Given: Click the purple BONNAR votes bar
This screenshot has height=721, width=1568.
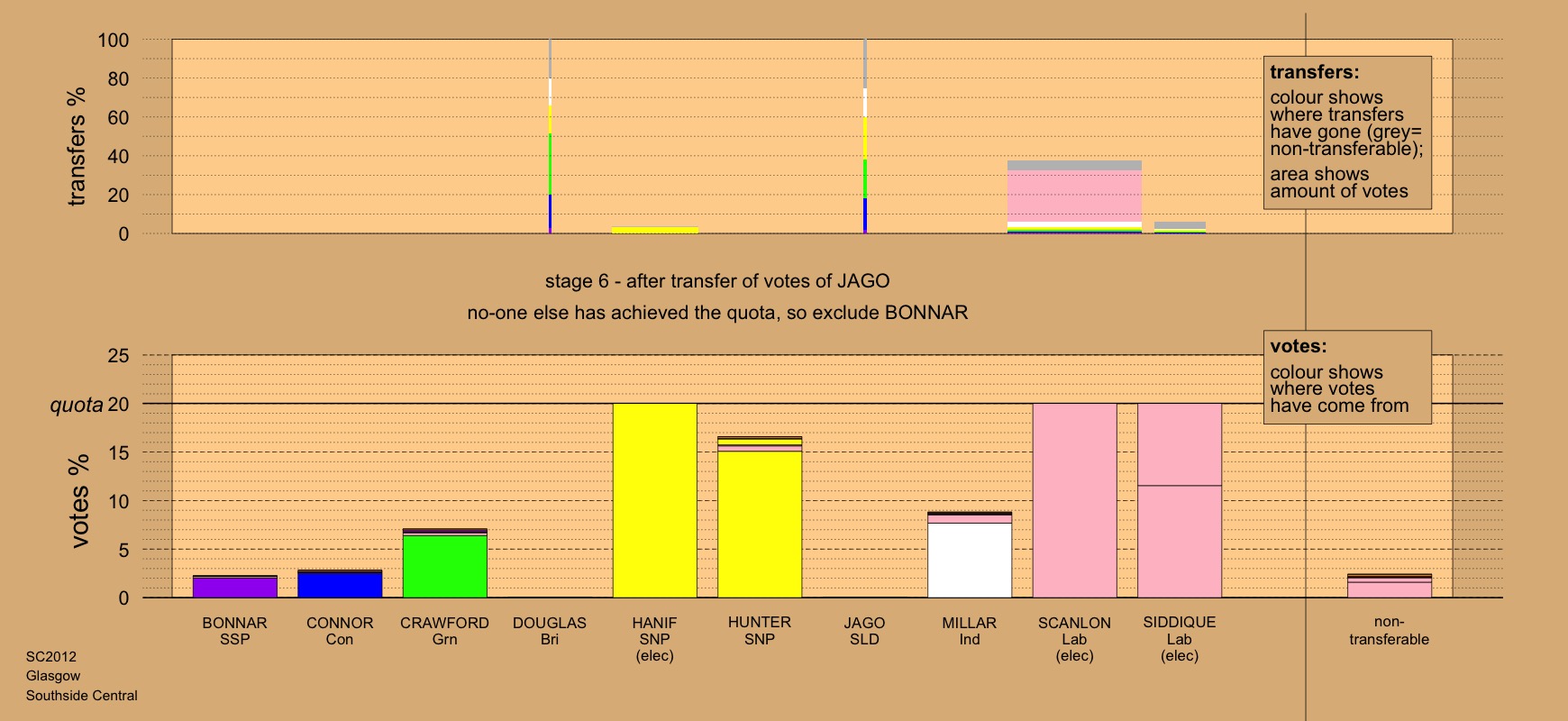Looking at the screenshot, I should 234,587.
